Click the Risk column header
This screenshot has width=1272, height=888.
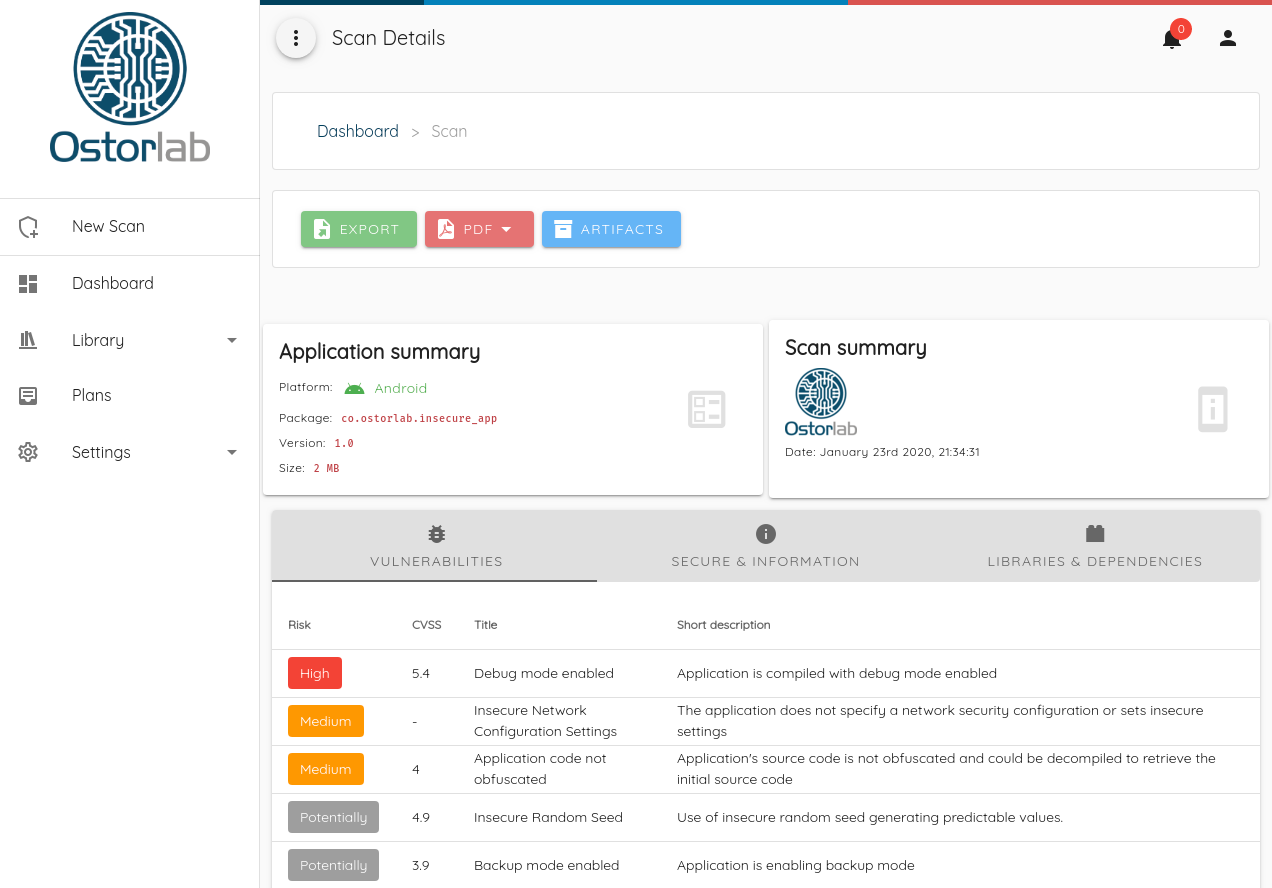(x=299, y=625)
